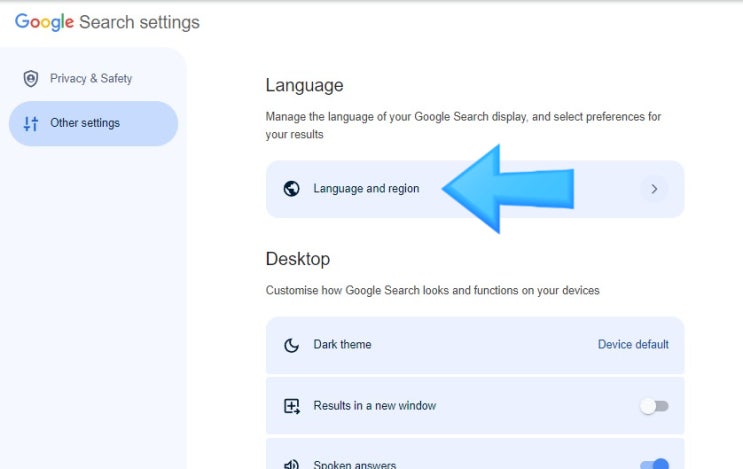Open the Privacy & Safety section
Screen dimensions: 743x469
coord(93,79)
